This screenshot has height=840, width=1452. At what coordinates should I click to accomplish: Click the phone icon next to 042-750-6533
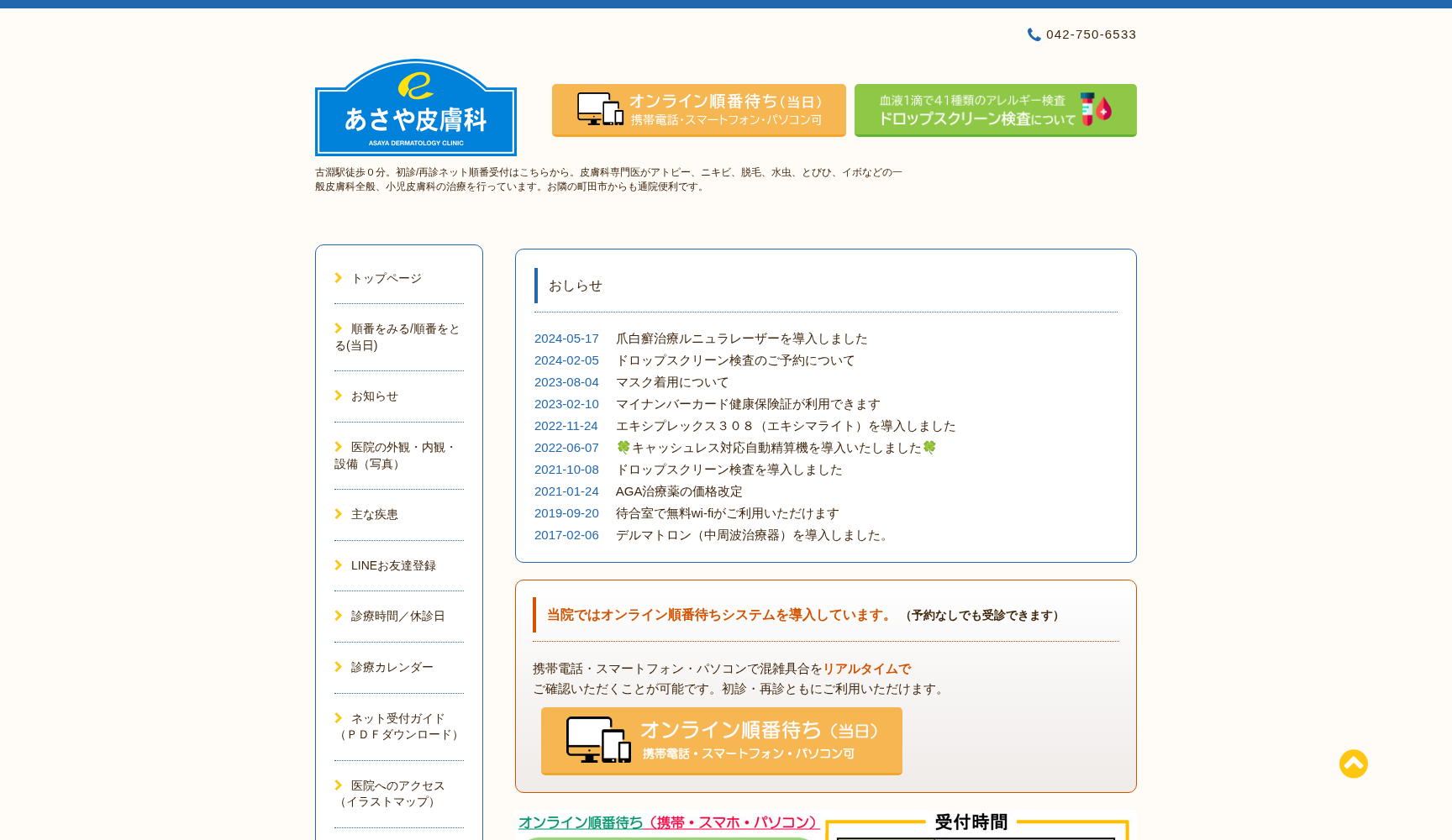pos(1034,34)
